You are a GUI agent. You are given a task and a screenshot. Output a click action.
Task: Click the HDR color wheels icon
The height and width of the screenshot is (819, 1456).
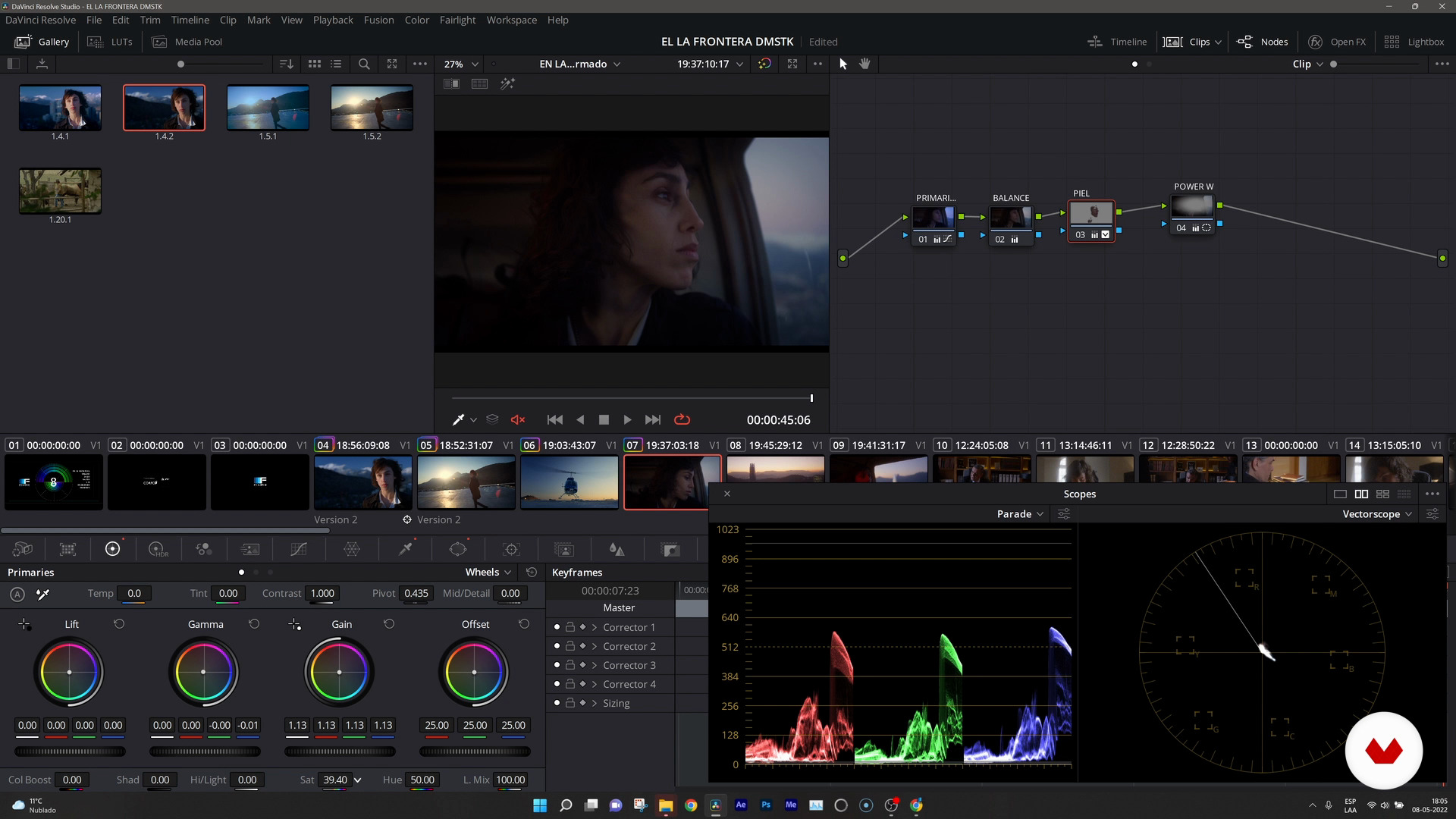[x=158, y=549]
